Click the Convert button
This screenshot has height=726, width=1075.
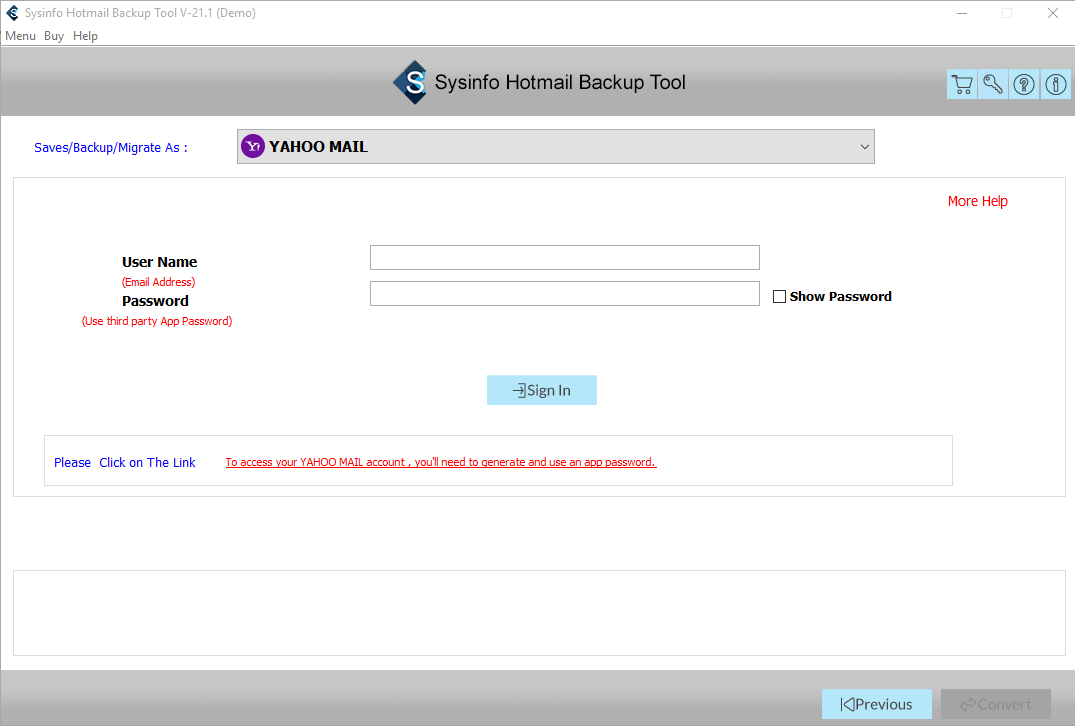(996, 704)
